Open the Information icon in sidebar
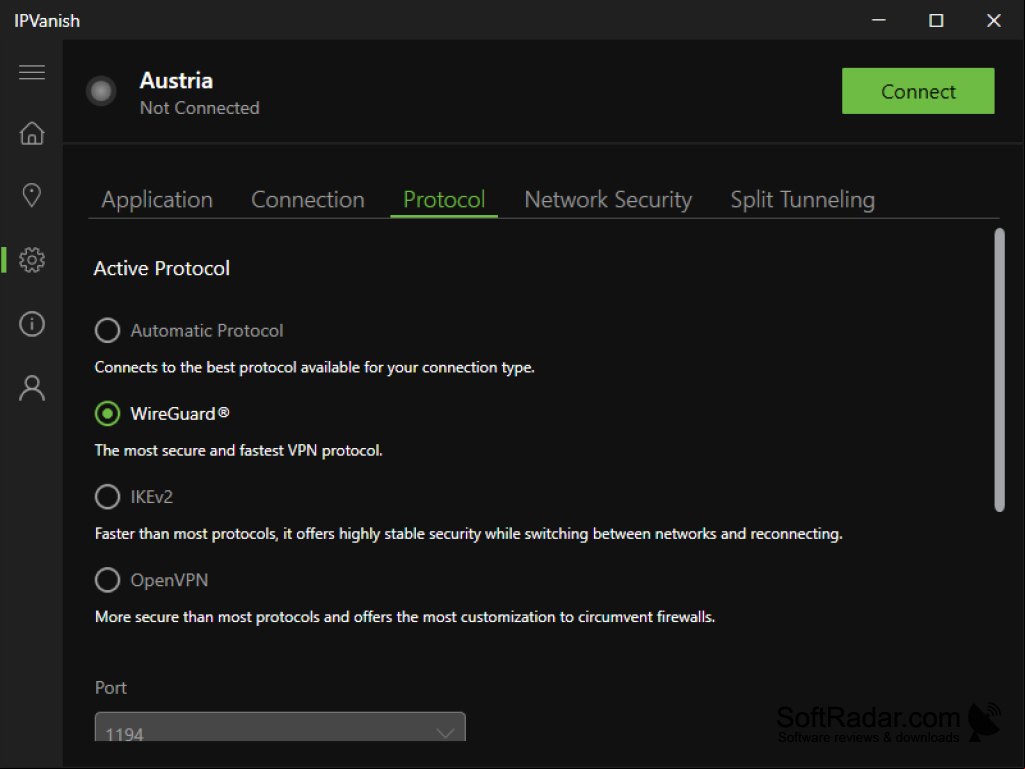Viewport: 1025px width, 769px height. (31, 324)
